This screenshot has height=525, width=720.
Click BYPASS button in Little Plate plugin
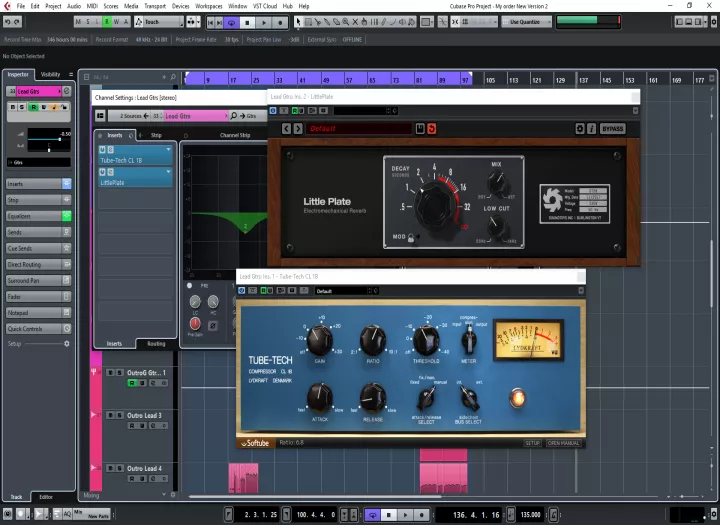613,129
